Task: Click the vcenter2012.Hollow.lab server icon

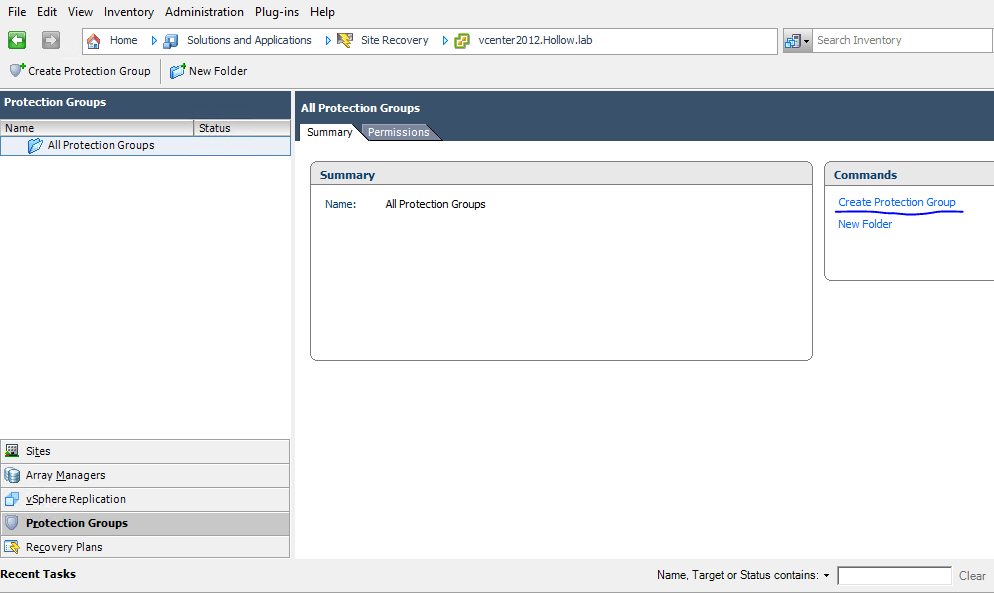Action: pyautogui.click(x=462, y=41)
